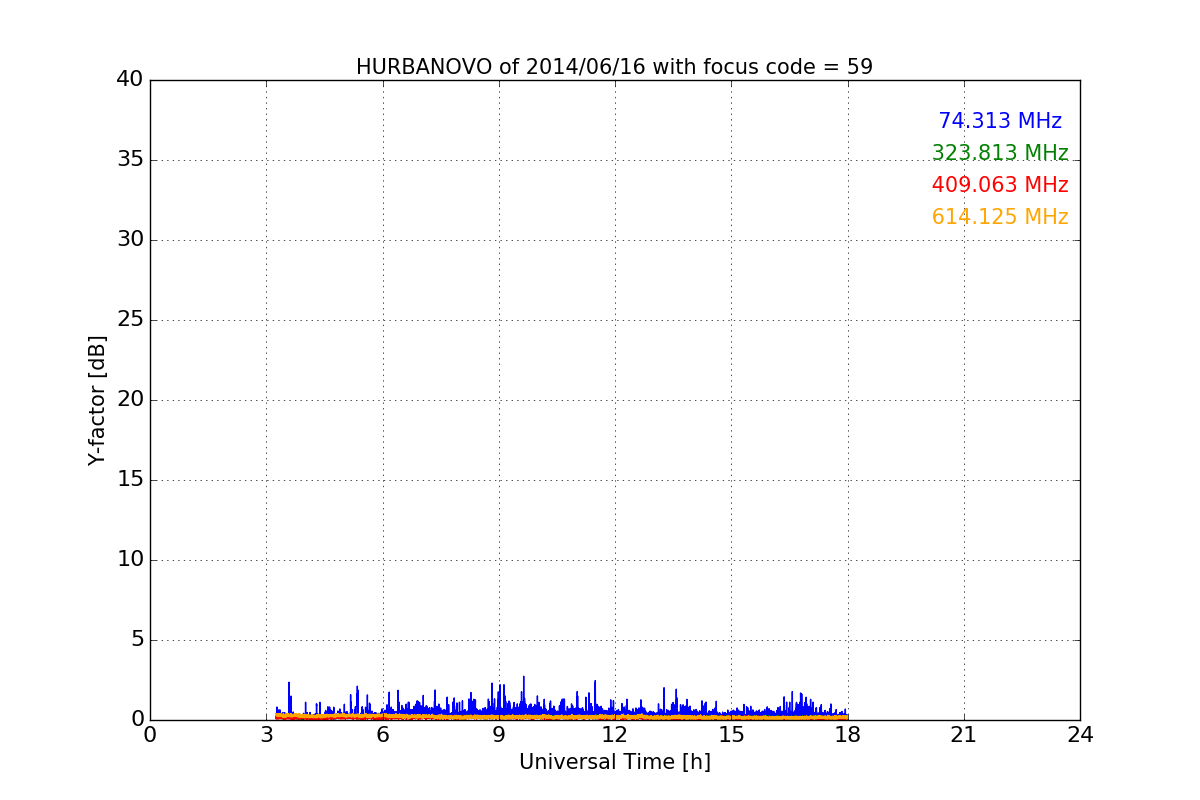
Task: Click the y-axis tick label 40
Action: point(130,80)
